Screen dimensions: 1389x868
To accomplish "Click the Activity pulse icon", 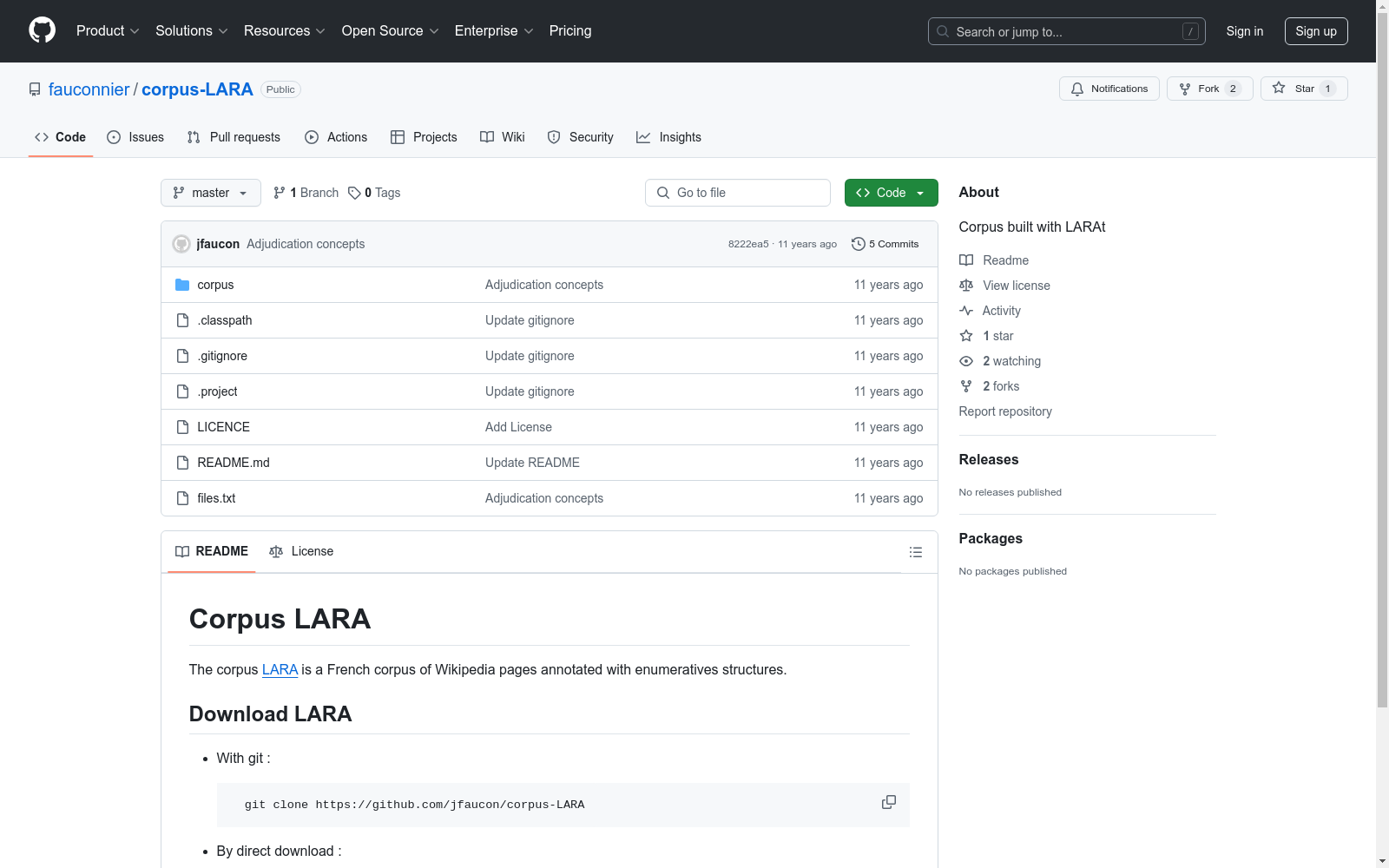I will pos(966,311).
